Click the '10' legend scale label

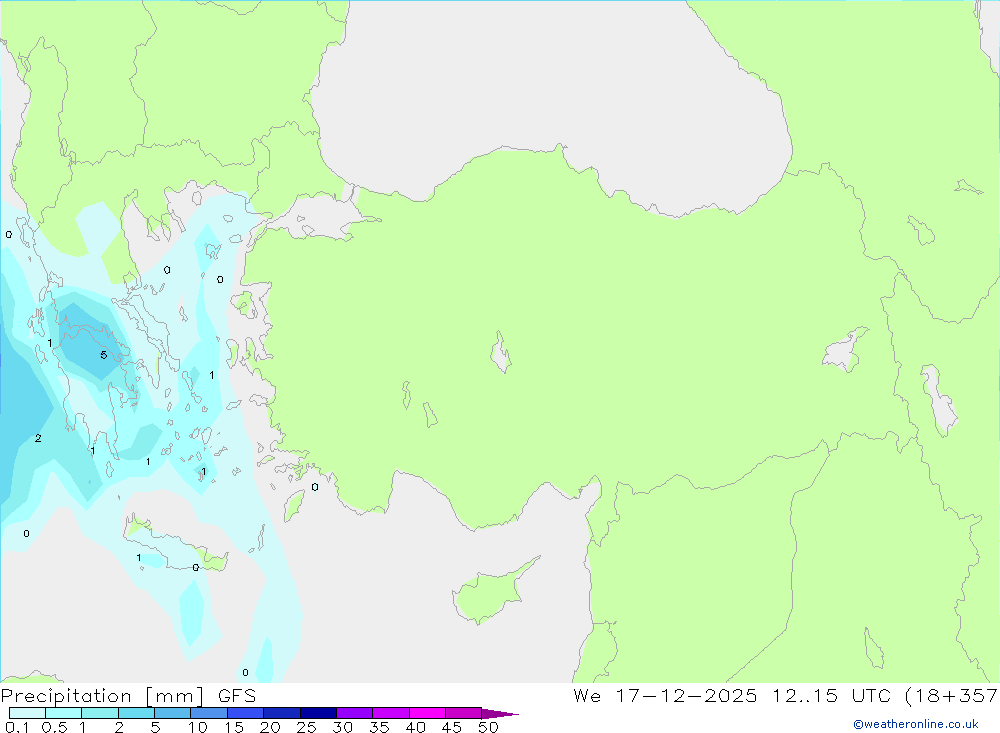tap(198, 727)
